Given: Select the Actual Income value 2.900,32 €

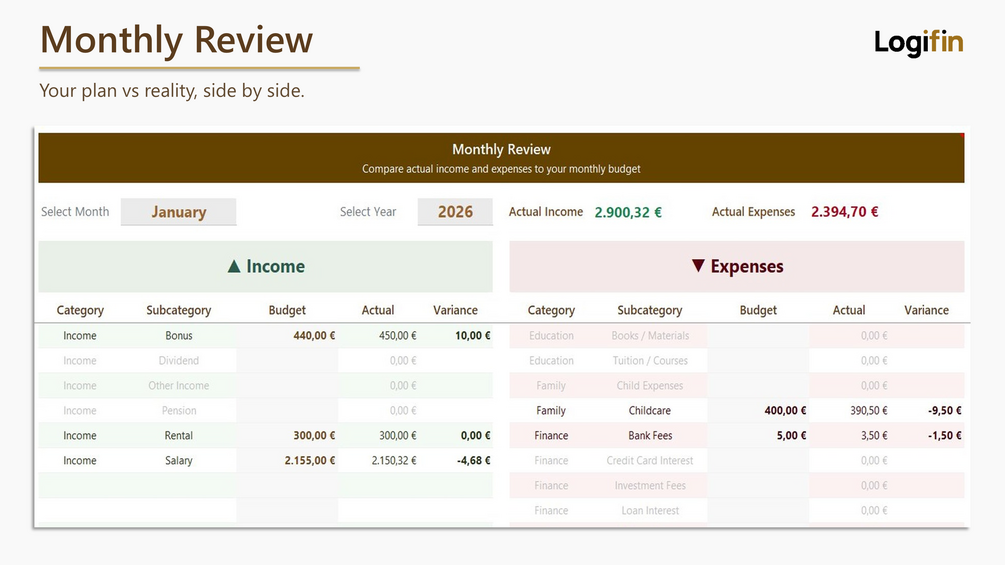Looking at the screenshot, I should [628, 212].
